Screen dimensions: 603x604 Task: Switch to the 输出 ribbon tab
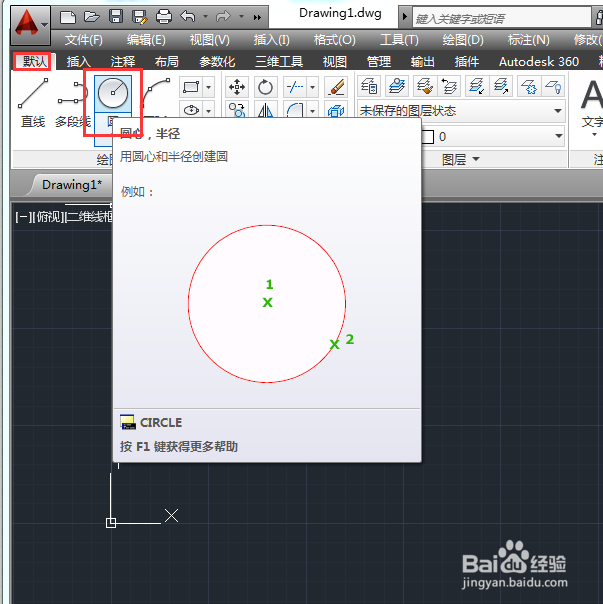click(x=423, y=62)
